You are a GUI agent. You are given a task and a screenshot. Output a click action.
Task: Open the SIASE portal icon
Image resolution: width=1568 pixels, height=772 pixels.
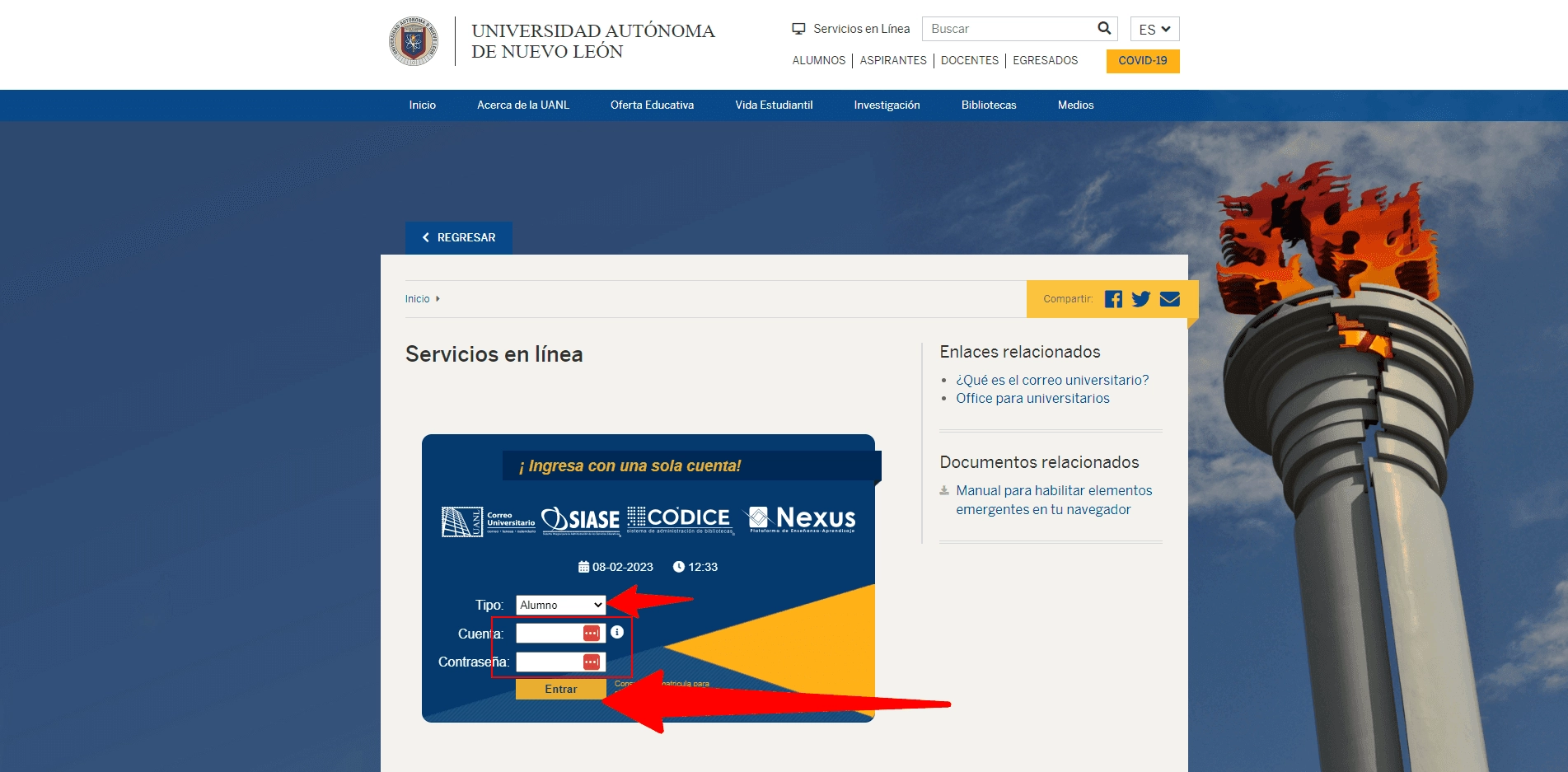(579, 519)
